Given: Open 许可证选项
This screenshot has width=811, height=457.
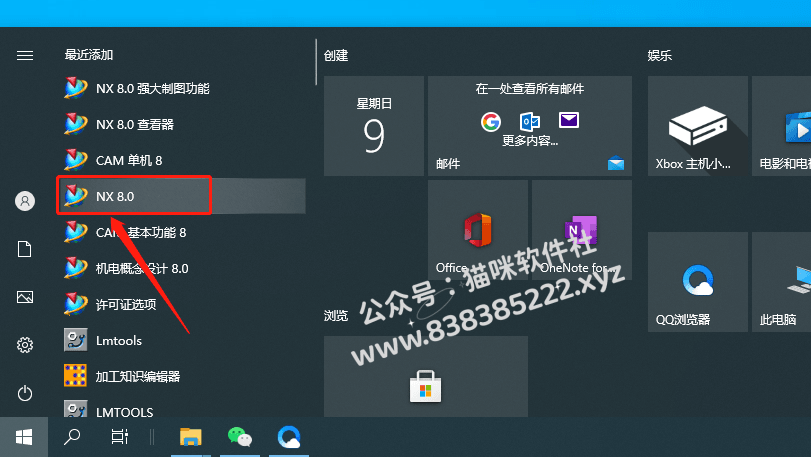Looking at the screenshot, I should (x=181, y=304).
